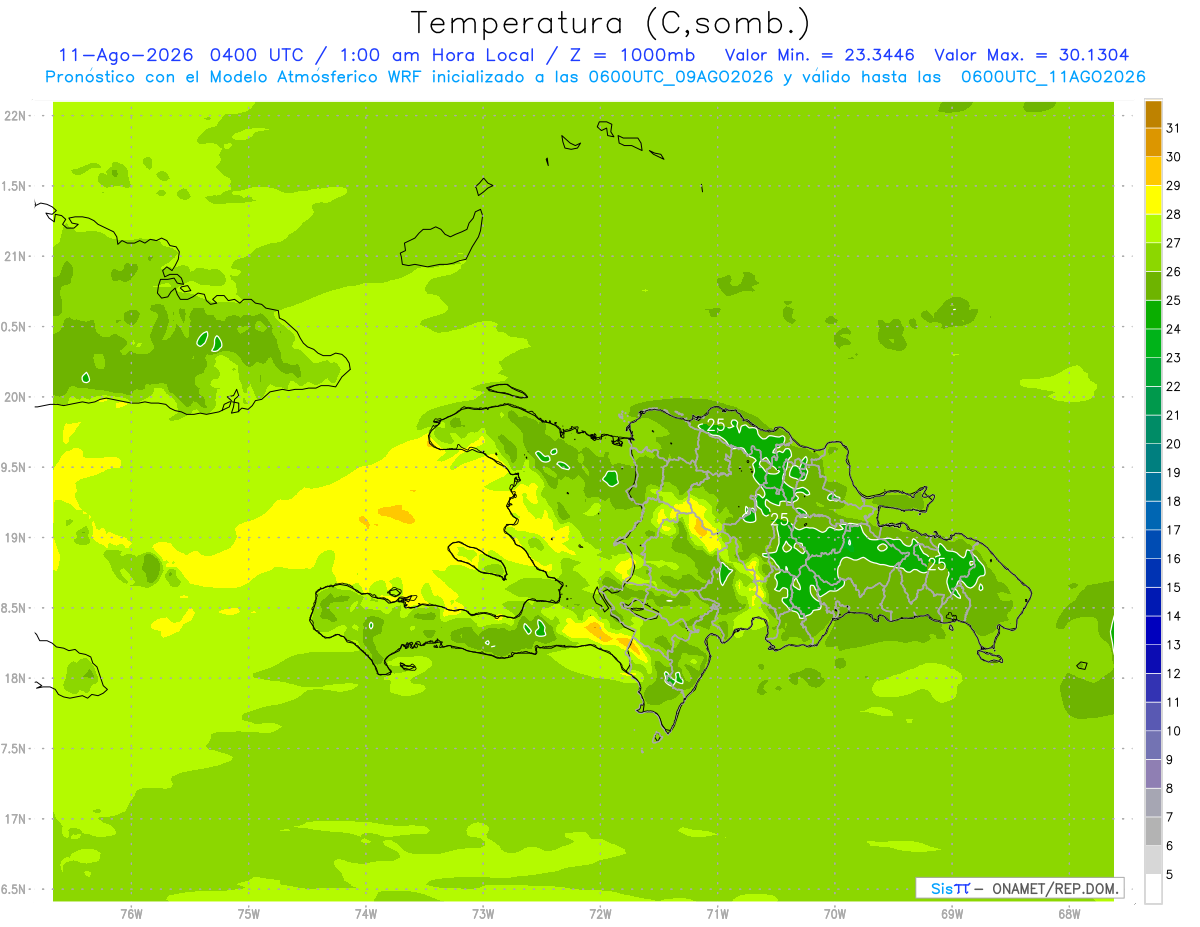Click the colorbar label "28"

click(1173, 214)
